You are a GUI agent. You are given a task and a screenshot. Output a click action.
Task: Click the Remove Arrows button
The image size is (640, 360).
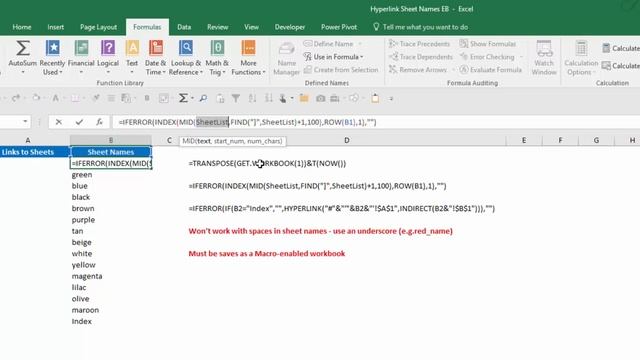click(418, 70)
